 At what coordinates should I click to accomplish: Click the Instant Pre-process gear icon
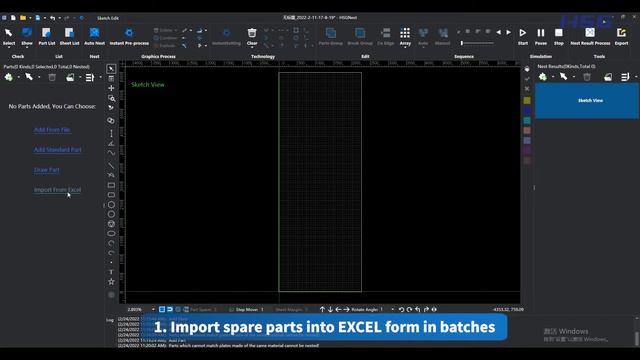(129, 33)
